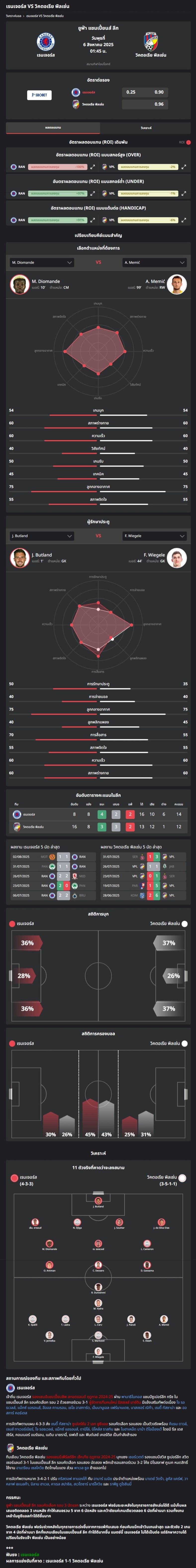The height and width of the screenshot is (1568, 196).
Task: Click A. Memić's player photo
Action: click(x=177, y=284)
